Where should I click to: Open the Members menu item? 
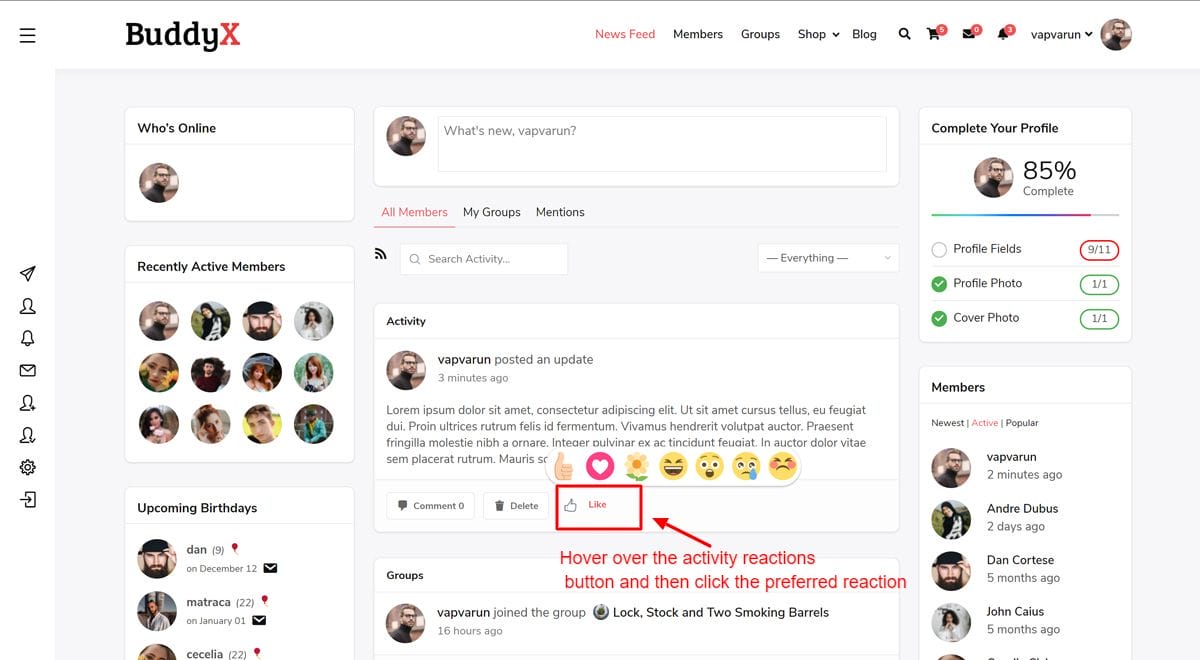[697, 34]
